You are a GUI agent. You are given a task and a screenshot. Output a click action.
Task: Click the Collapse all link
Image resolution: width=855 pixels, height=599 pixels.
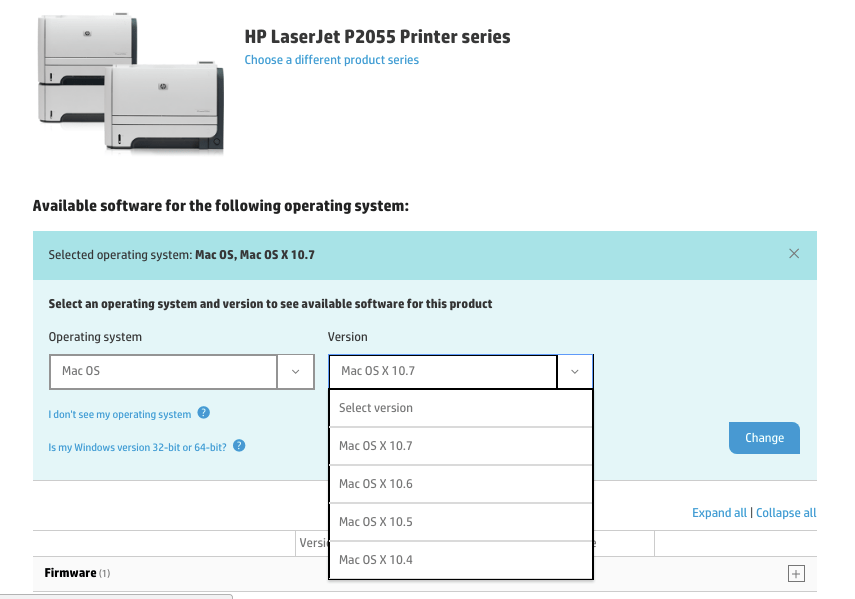[786, 513]
